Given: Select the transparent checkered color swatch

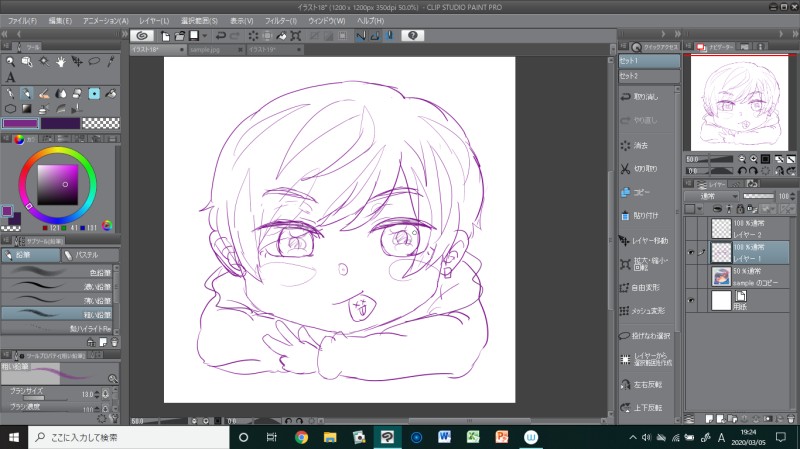Looking at the screenshot, I should [x=101, y=123].
